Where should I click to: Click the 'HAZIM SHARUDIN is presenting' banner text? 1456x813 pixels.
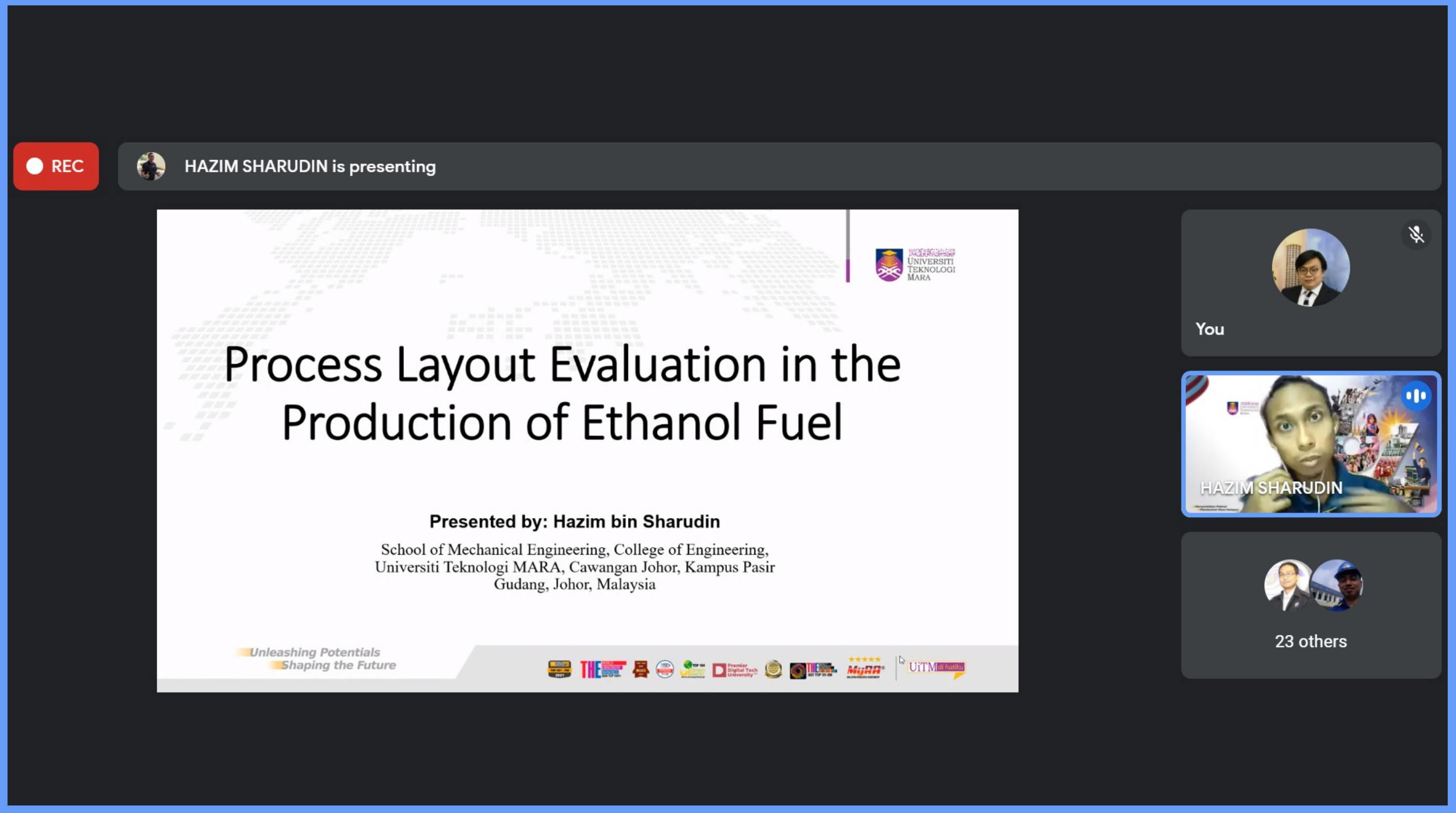(x=310, y=167)
